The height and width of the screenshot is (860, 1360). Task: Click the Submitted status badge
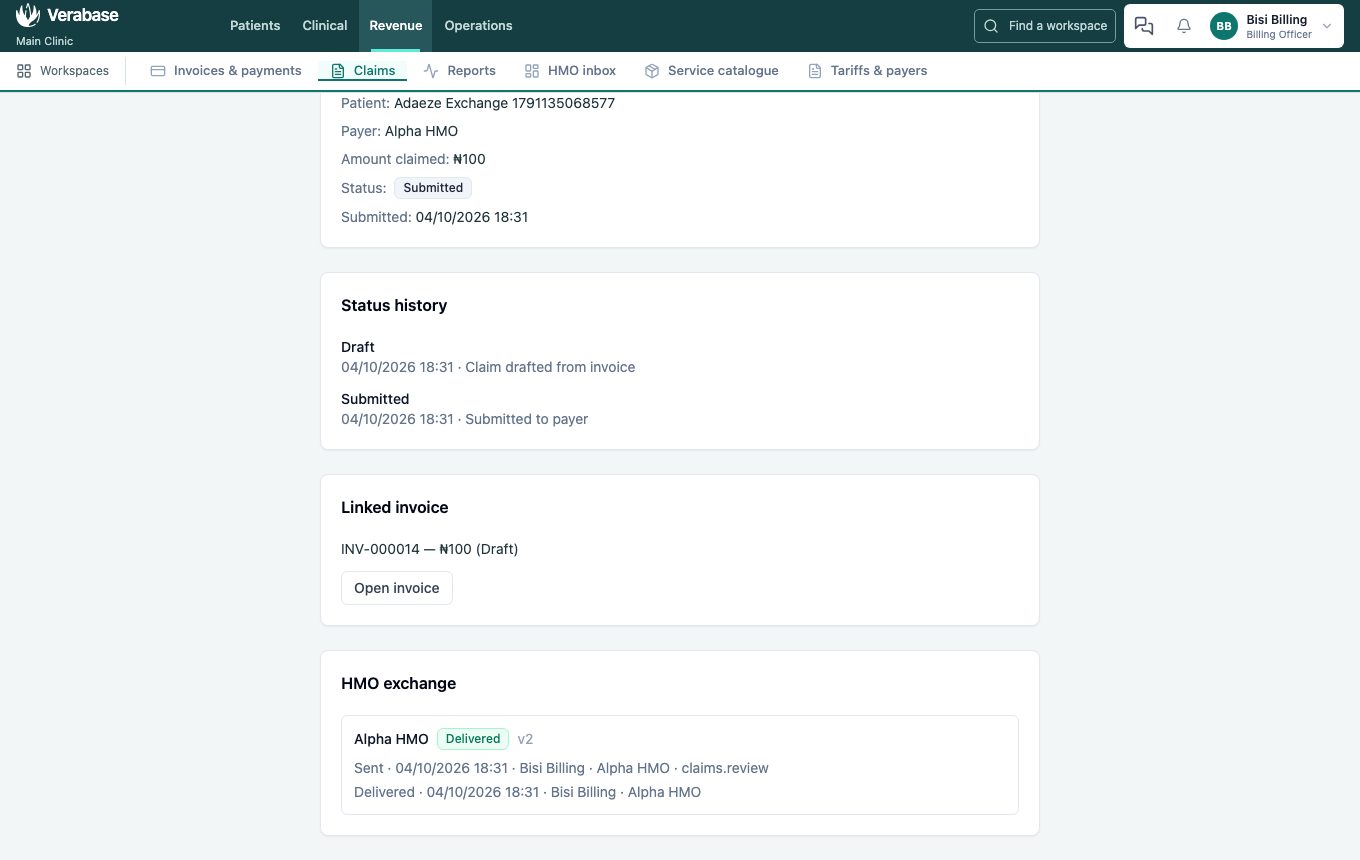point(433,188)
